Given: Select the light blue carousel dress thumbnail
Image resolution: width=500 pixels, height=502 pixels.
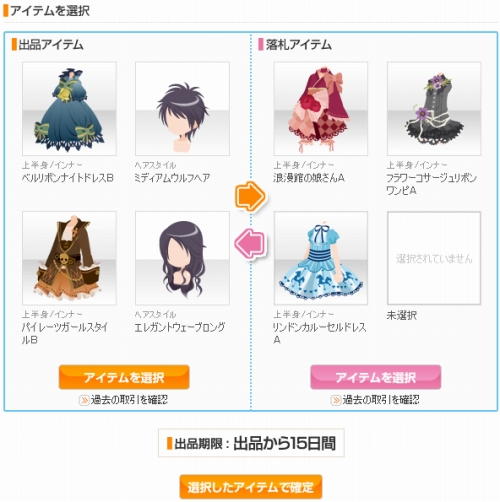Looking at the screenshot, I should click(x=321, y=258).
